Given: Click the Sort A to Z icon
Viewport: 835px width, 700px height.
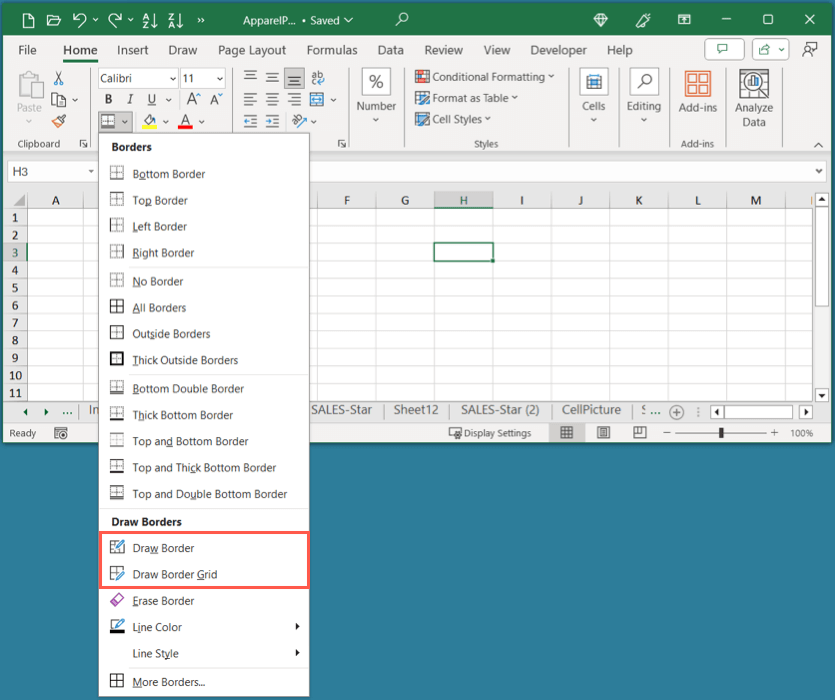Looking at the screenshot, I should (x=151, y=20).
